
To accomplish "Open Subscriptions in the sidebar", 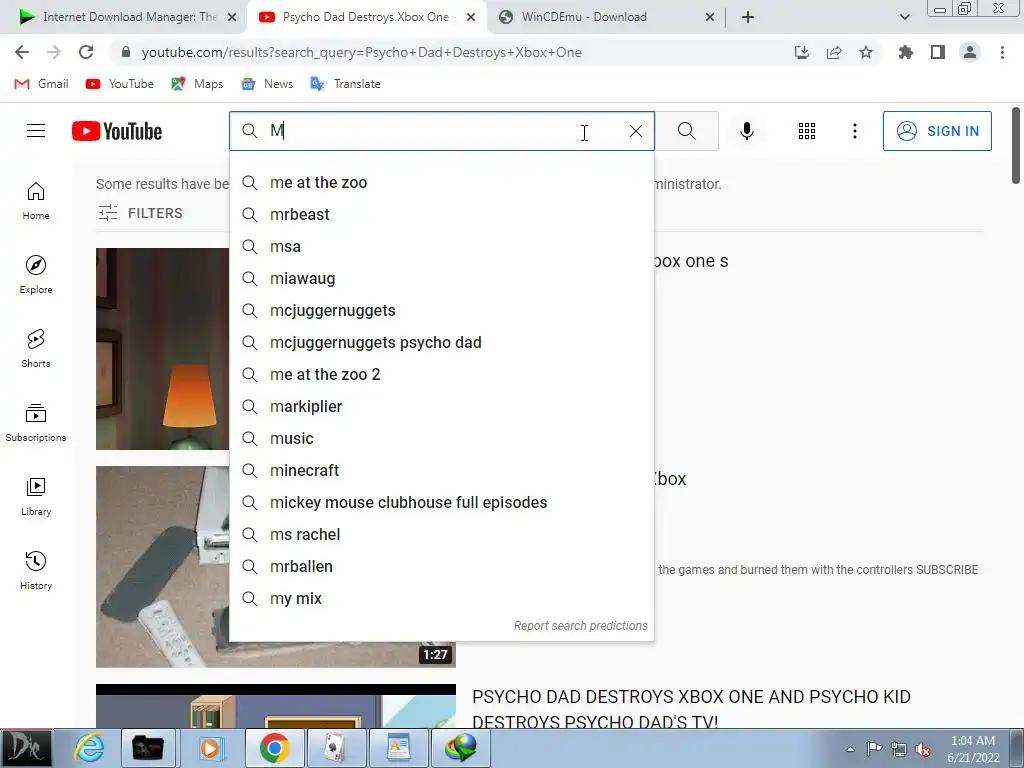I will point(36,423).
